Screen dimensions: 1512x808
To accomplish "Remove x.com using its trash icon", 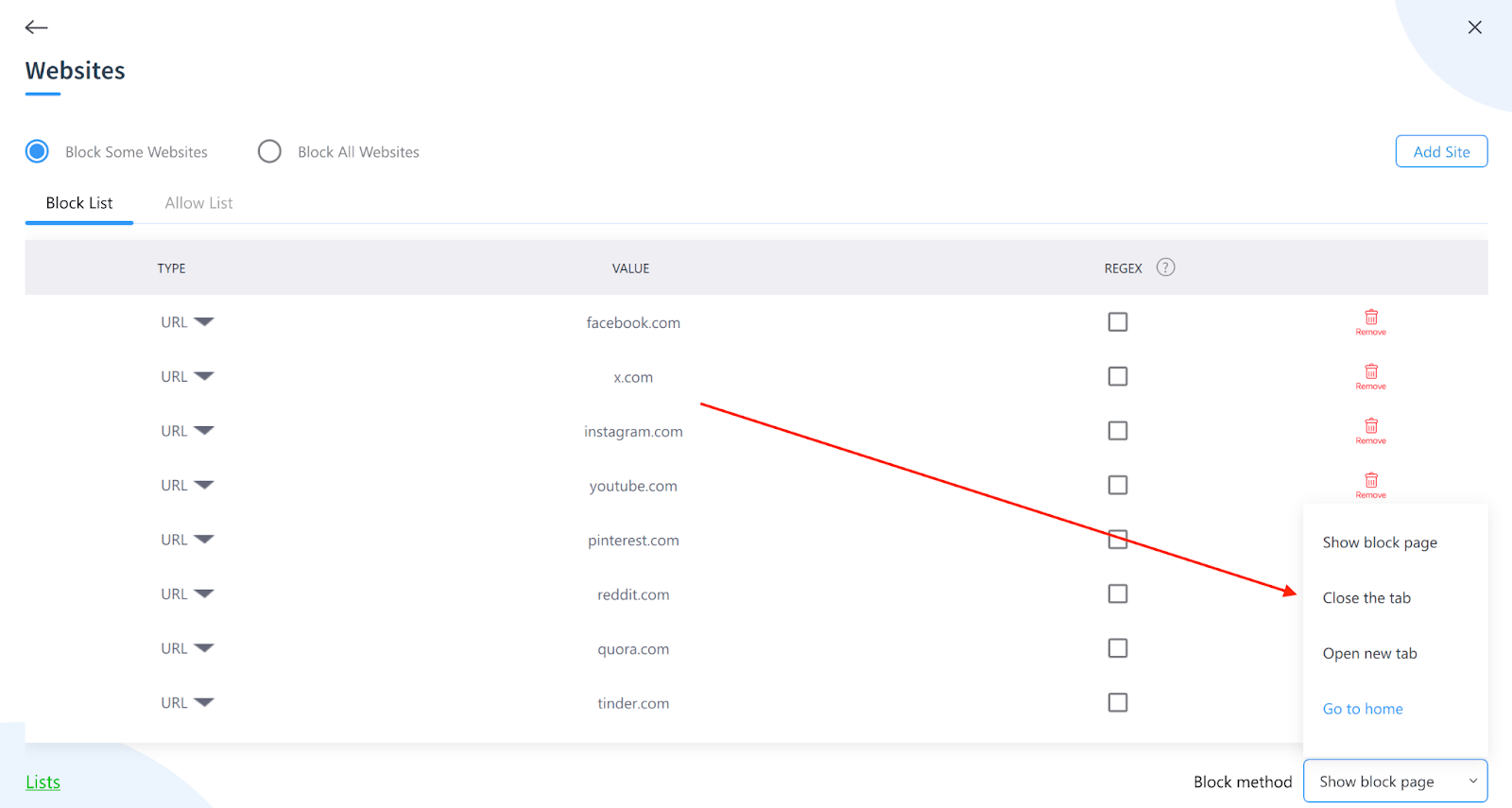I will [1371, 376].
